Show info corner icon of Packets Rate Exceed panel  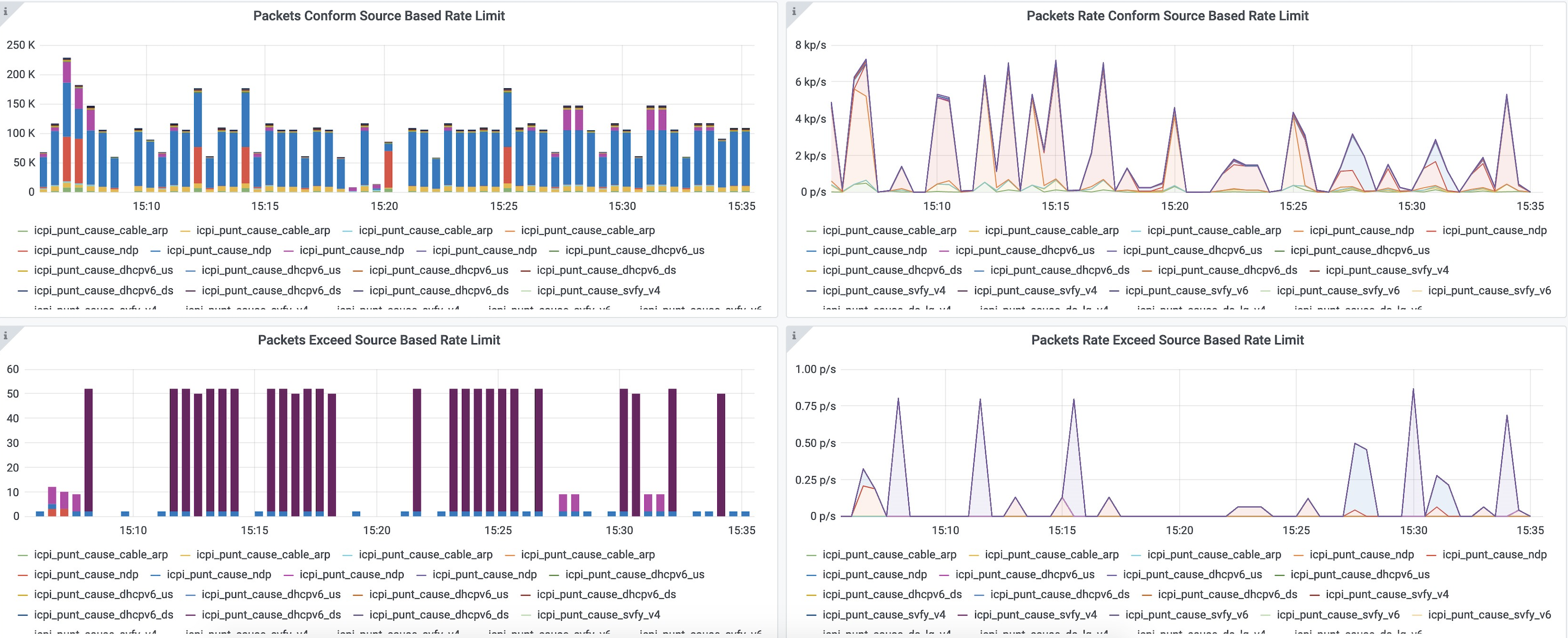point(794,335)
